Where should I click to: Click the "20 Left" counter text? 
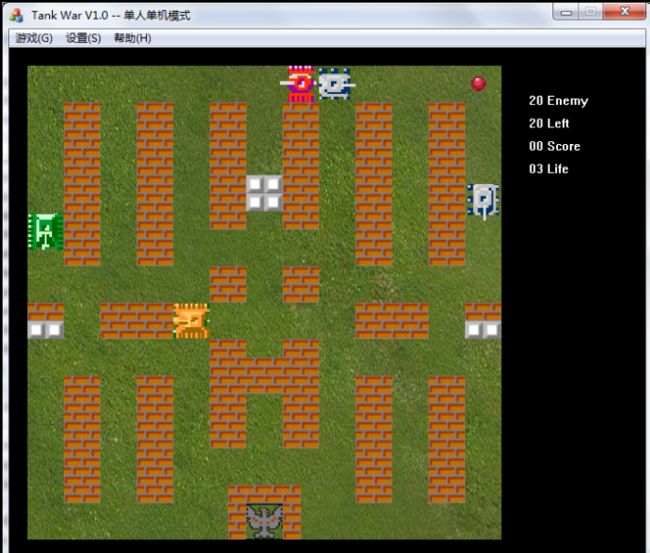(549, 123)
